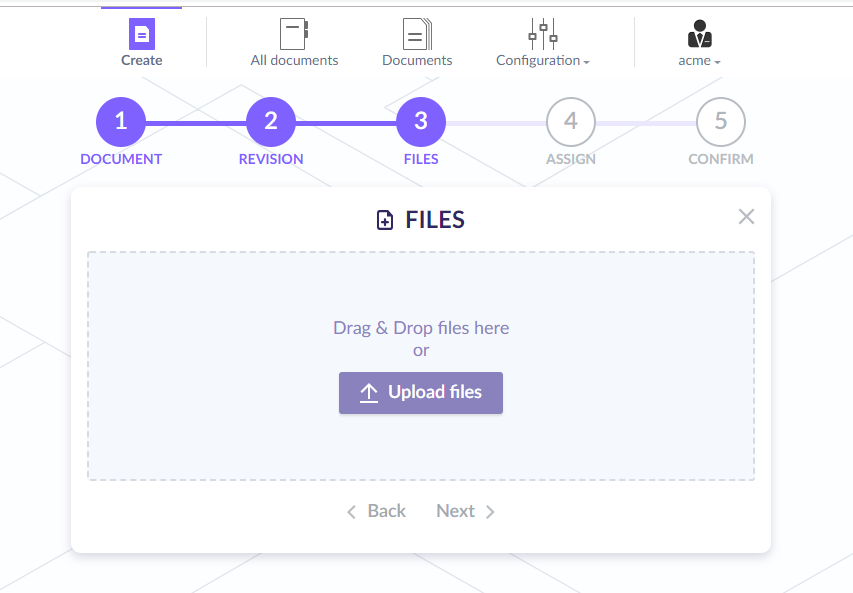Expand the Configuration dropdown menu

tap(543, 60)
